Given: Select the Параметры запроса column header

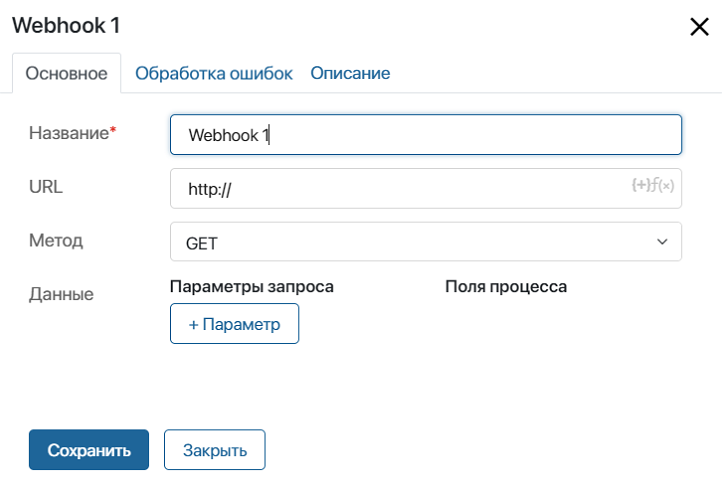Looking at the screenshot, I should pos(252,287).
